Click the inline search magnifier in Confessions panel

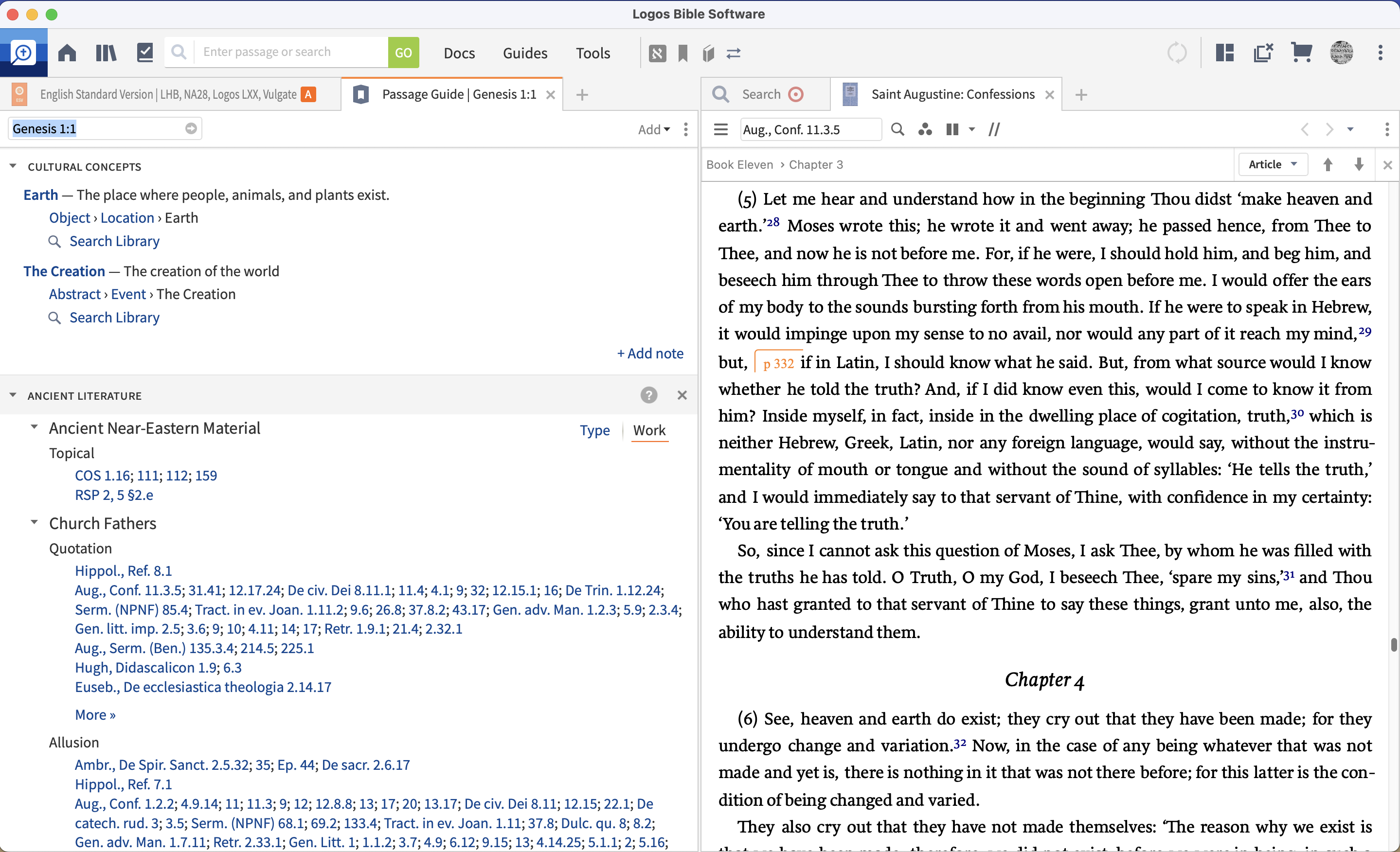897,129
